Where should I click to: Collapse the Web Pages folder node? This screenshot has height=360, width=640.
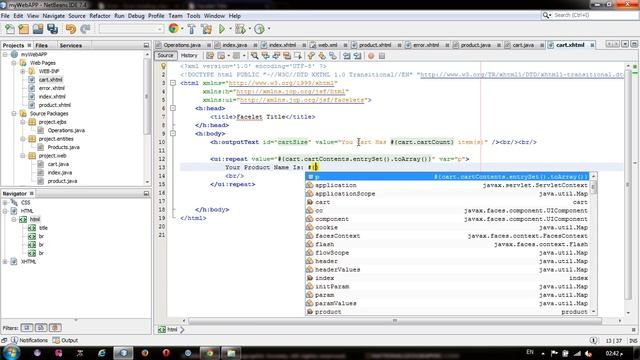pos(14,63)
